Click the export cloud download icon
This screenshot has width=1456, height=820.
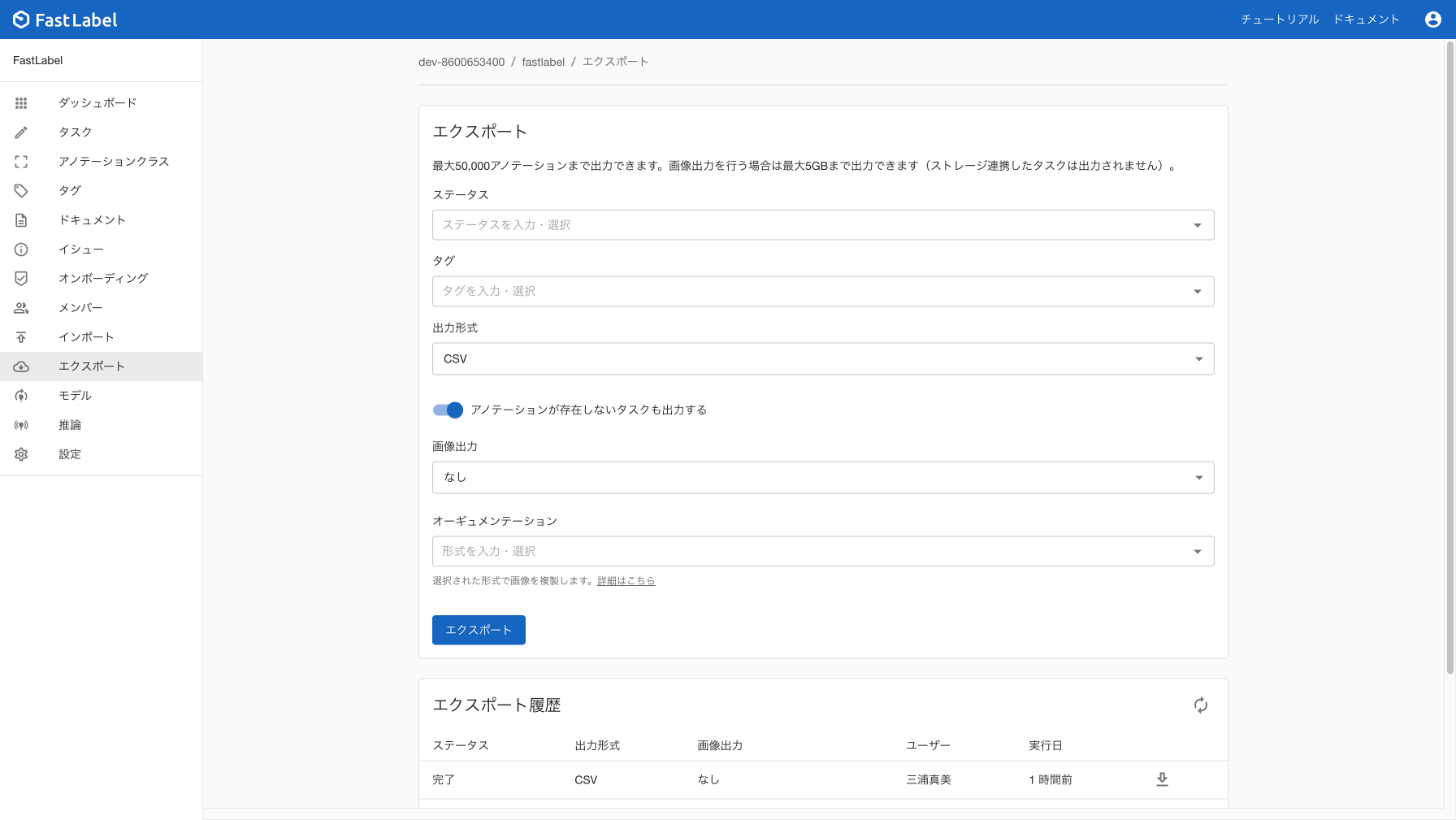[x=21, y=367]
